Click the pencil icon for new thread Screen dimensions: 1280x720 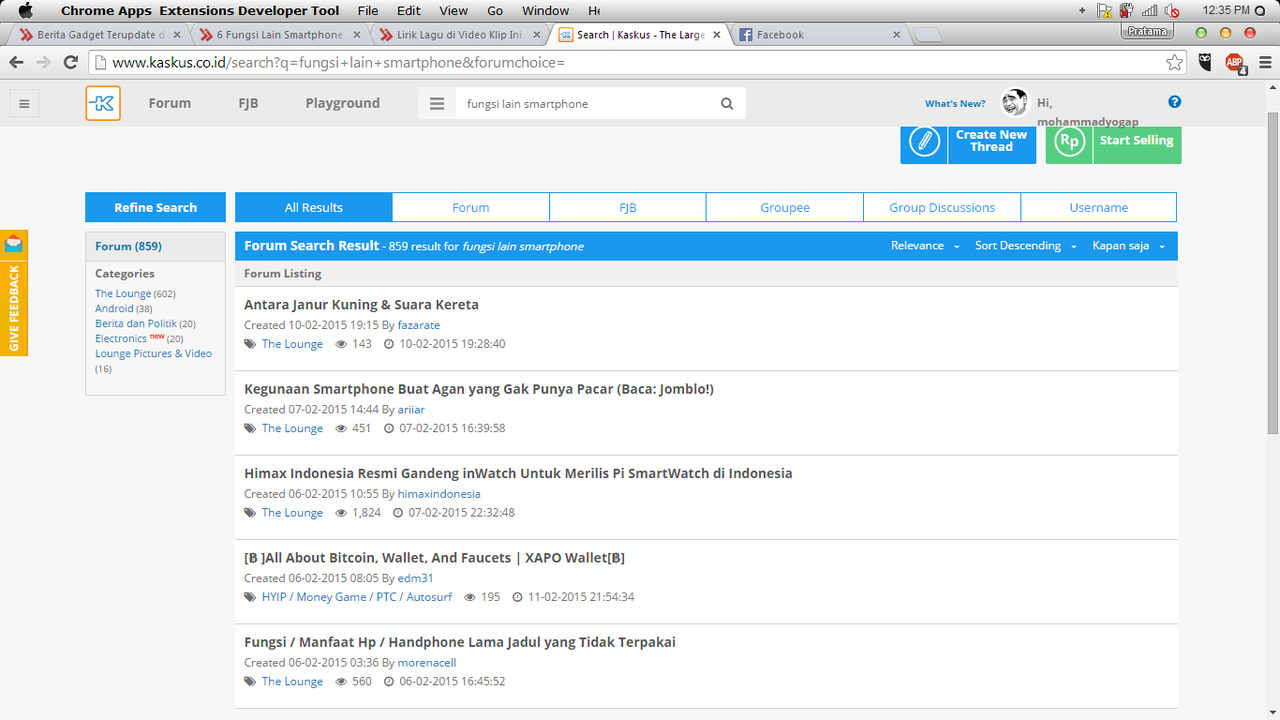924,141
